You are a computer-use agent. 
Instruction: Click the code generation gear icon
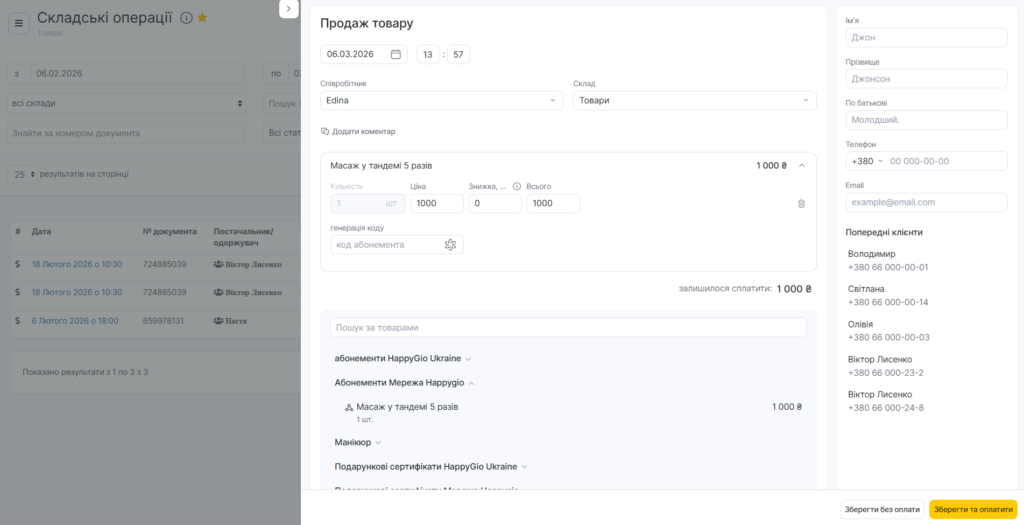pos(450,245)
